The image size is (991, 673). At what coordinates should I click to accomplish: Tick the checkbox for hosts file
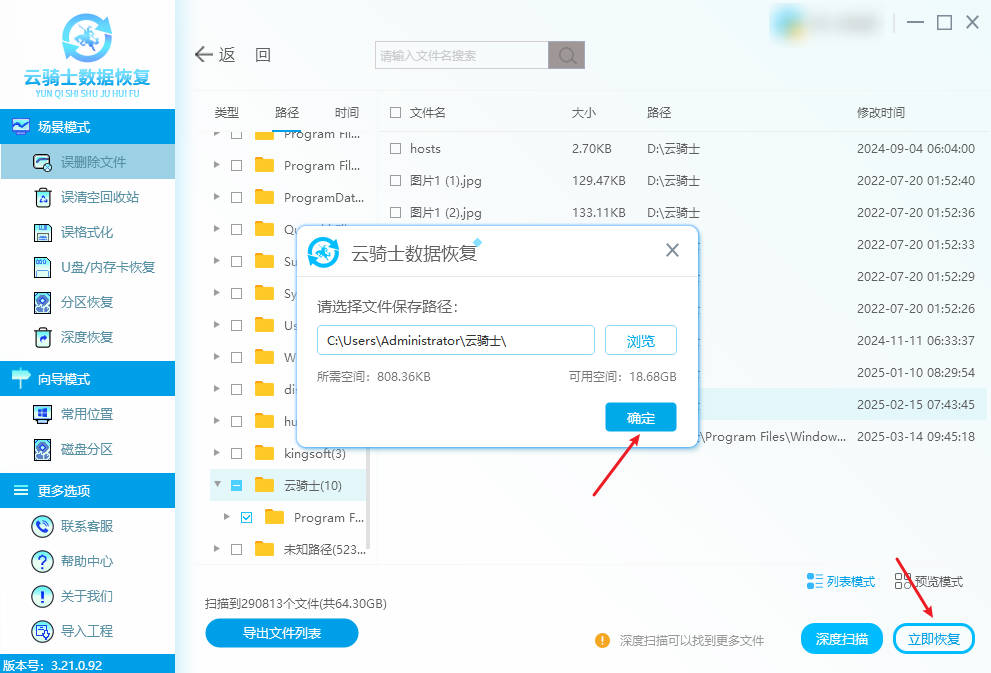click(395, 148)
